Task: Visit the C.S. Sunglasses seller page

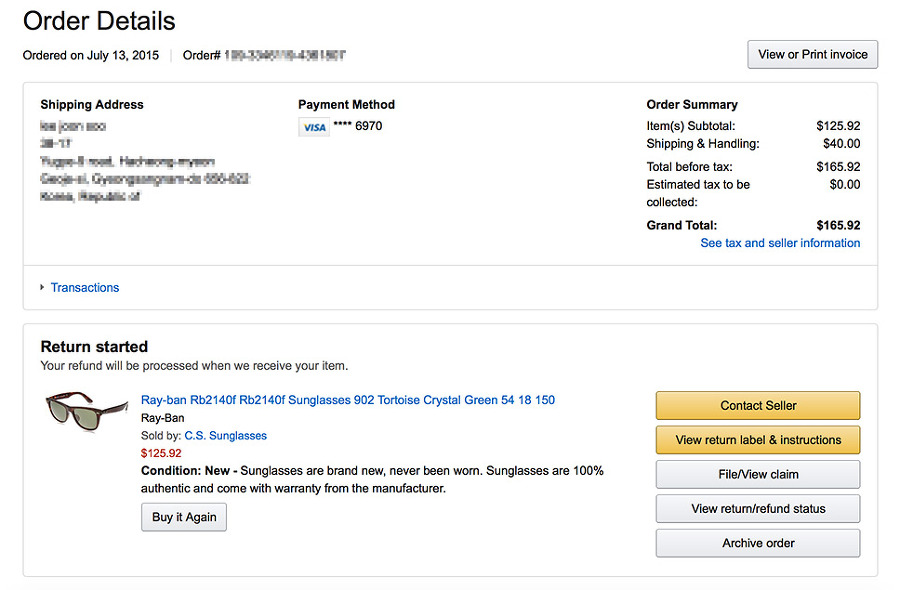Action: (226, 436)
